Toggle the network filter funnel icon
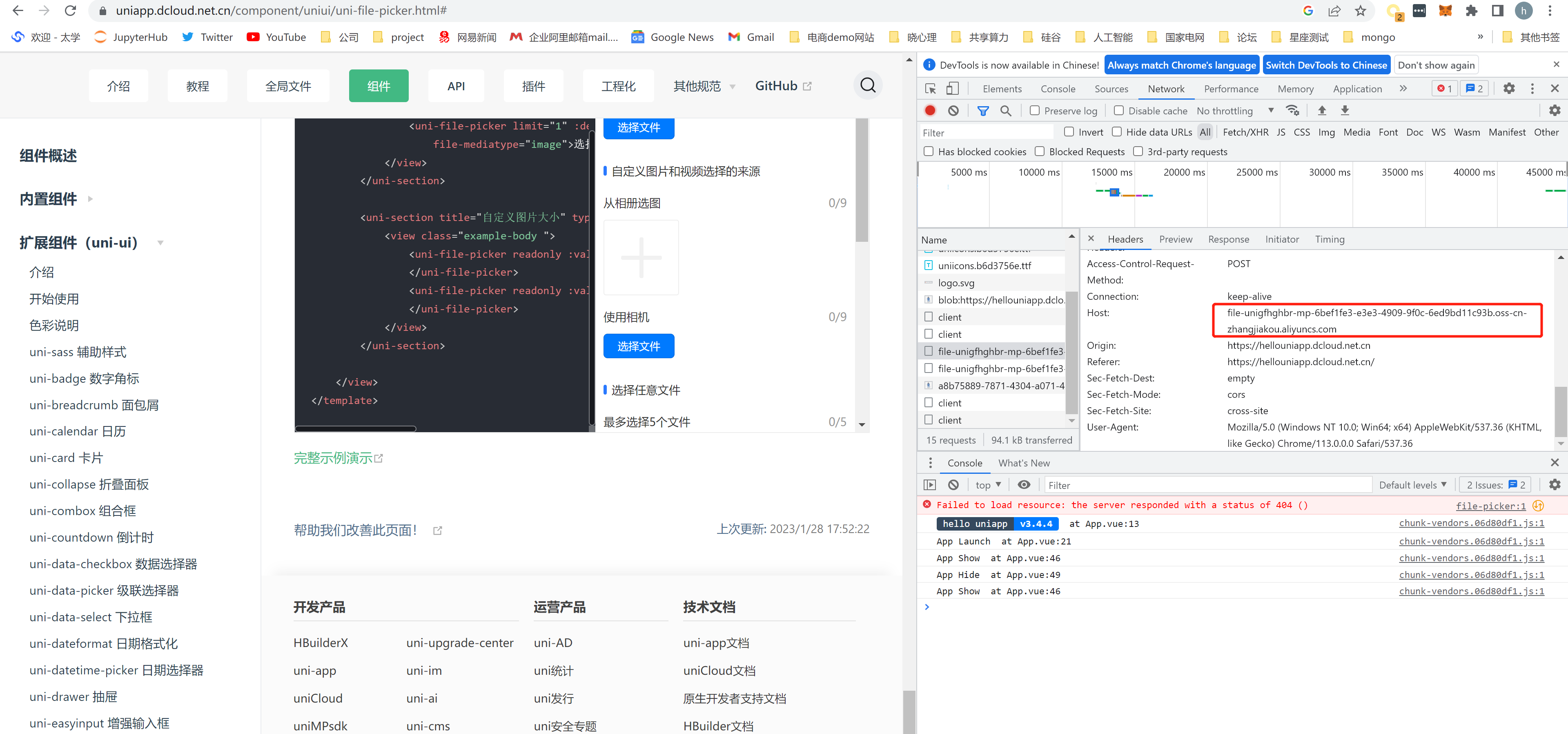 pyautogui.click(x=982, y=110)
